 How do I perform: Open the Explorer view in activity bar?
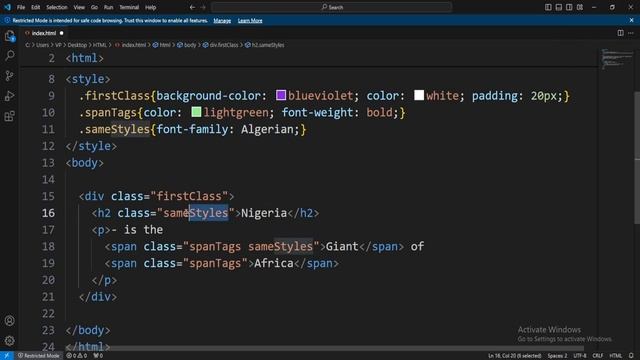(9, 36)
